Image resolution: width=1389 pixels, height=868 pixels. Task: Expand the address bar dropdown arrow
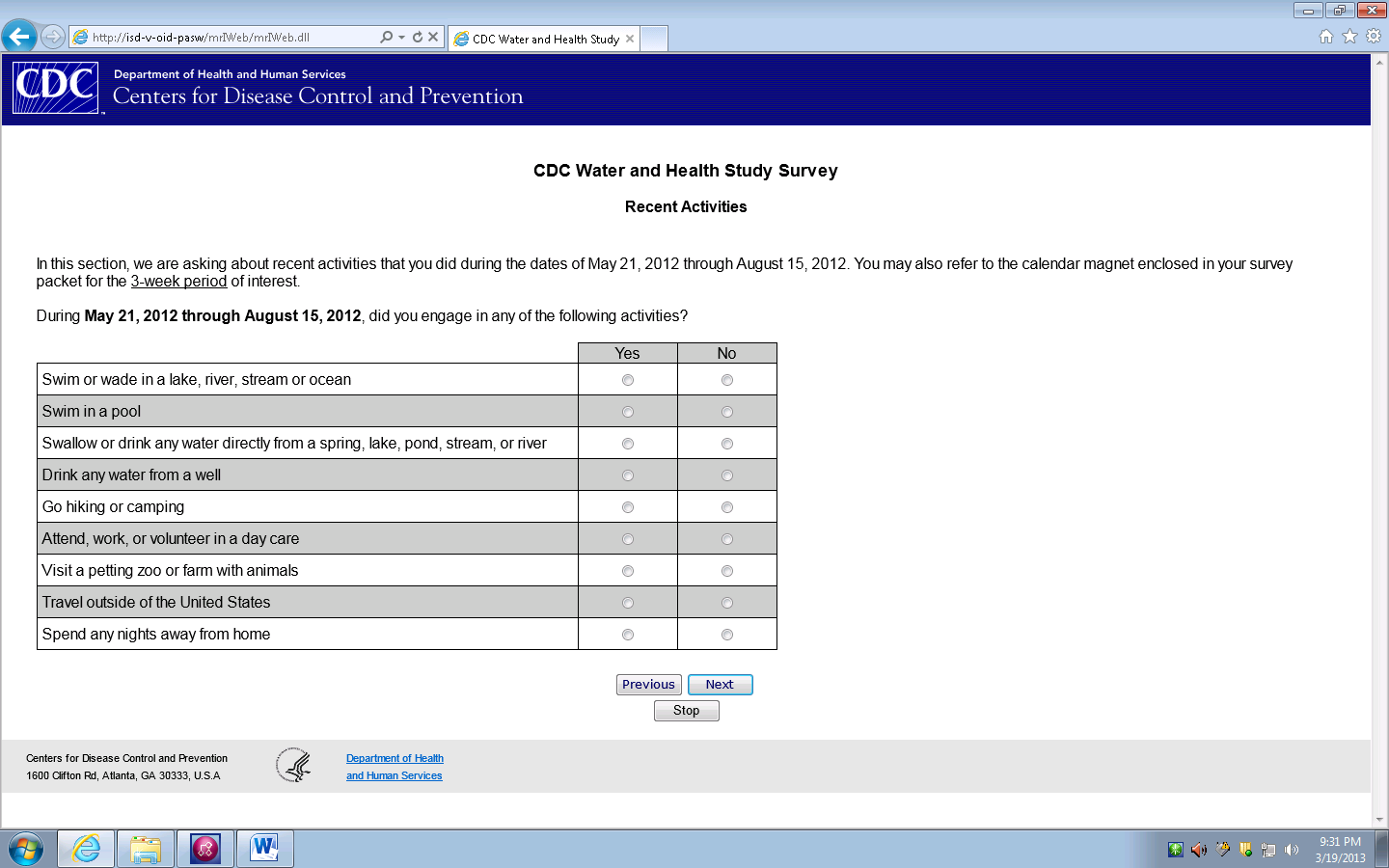(402, 37)
